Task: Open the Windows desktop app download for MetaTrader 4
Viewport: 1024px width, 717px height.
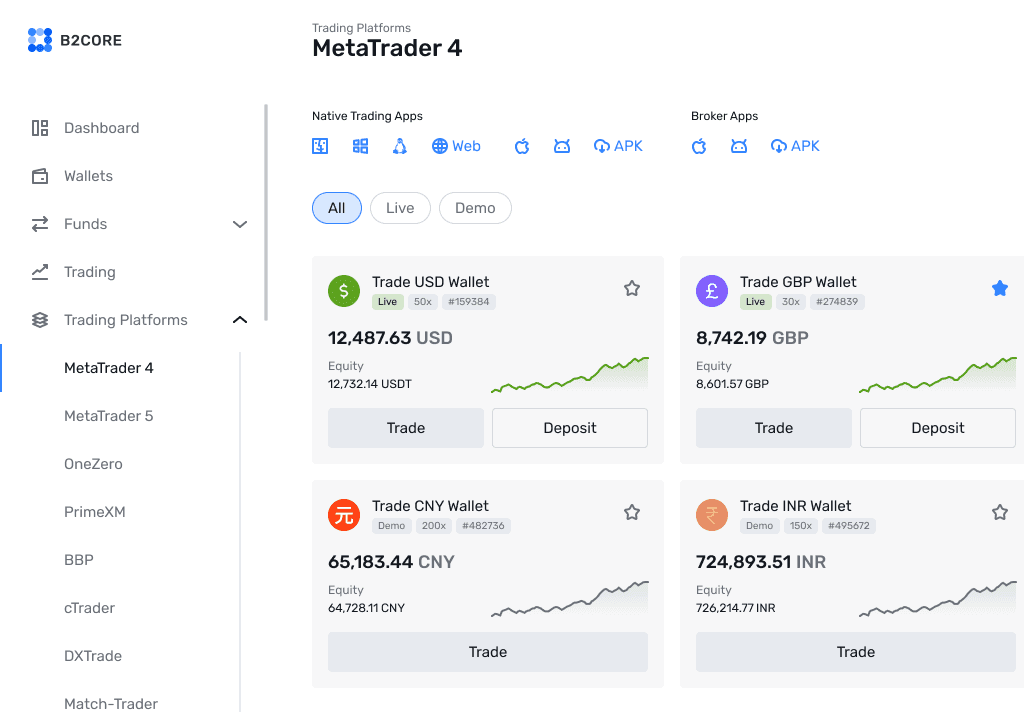Action: pyautogui.click(x=360, y=146)
